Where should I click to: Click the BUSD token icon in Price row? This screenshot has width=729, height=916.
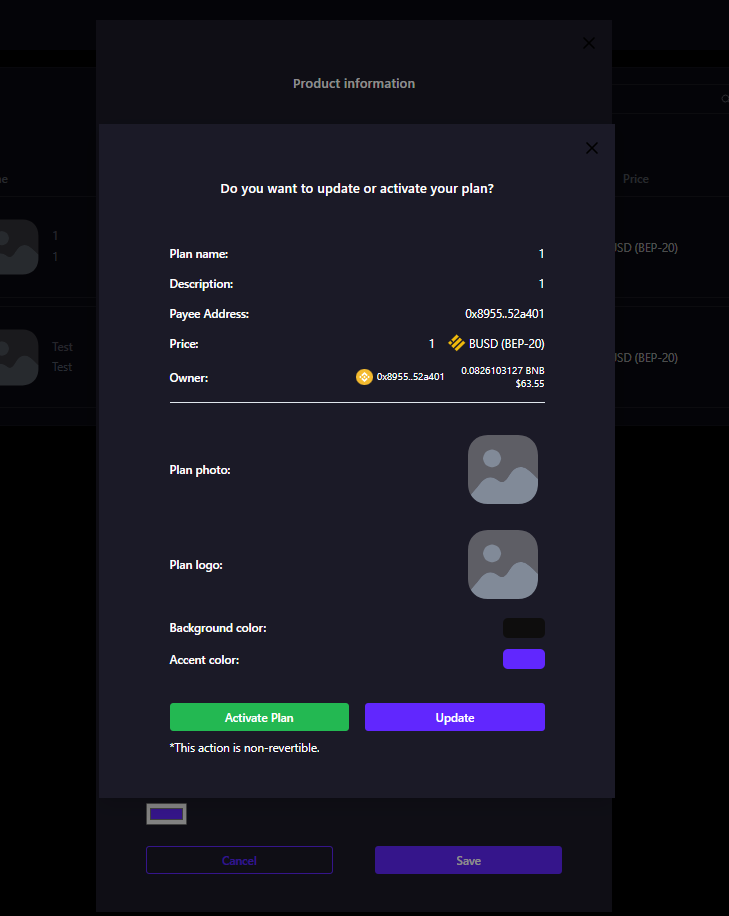456,343
